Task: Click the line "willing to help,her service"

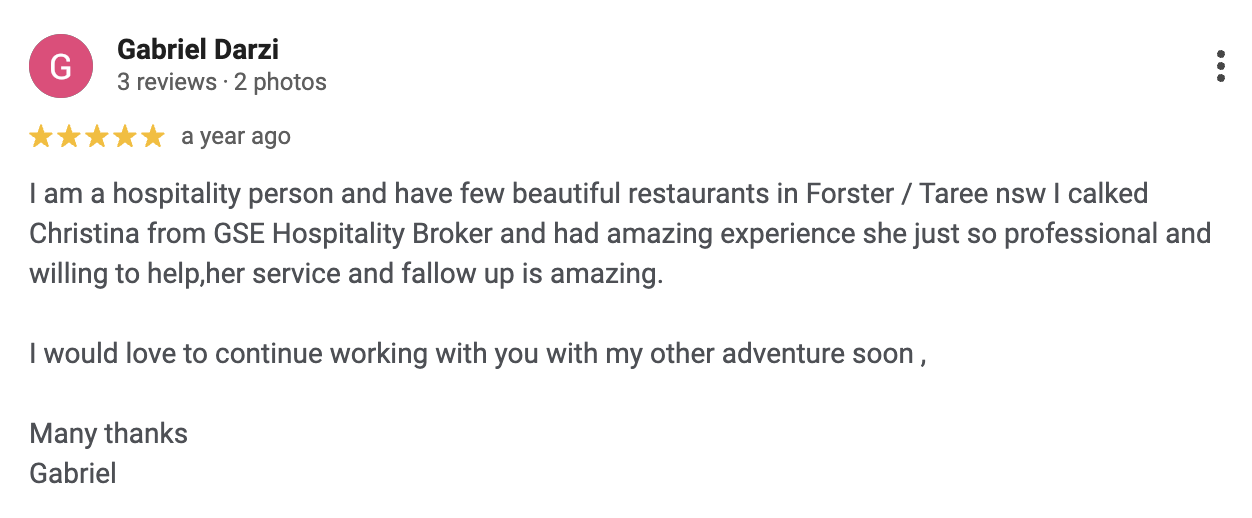Action: (x=346, y=273)
